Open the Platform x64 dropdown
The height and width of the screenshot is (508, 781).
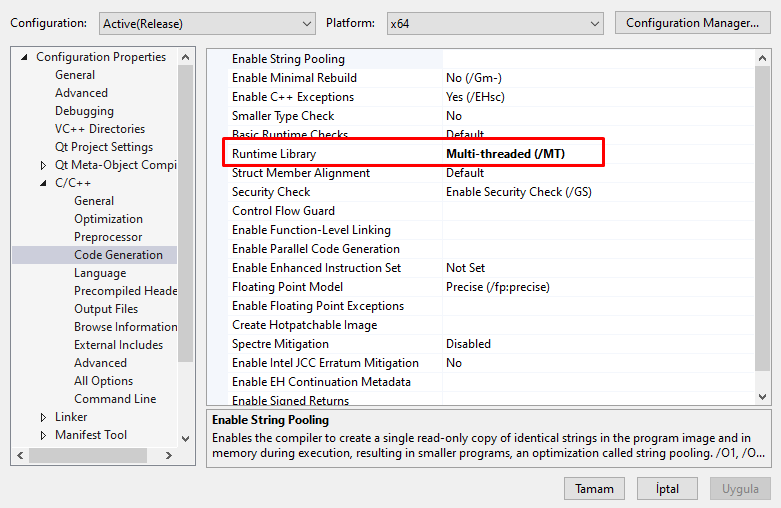tap(495, 23)
